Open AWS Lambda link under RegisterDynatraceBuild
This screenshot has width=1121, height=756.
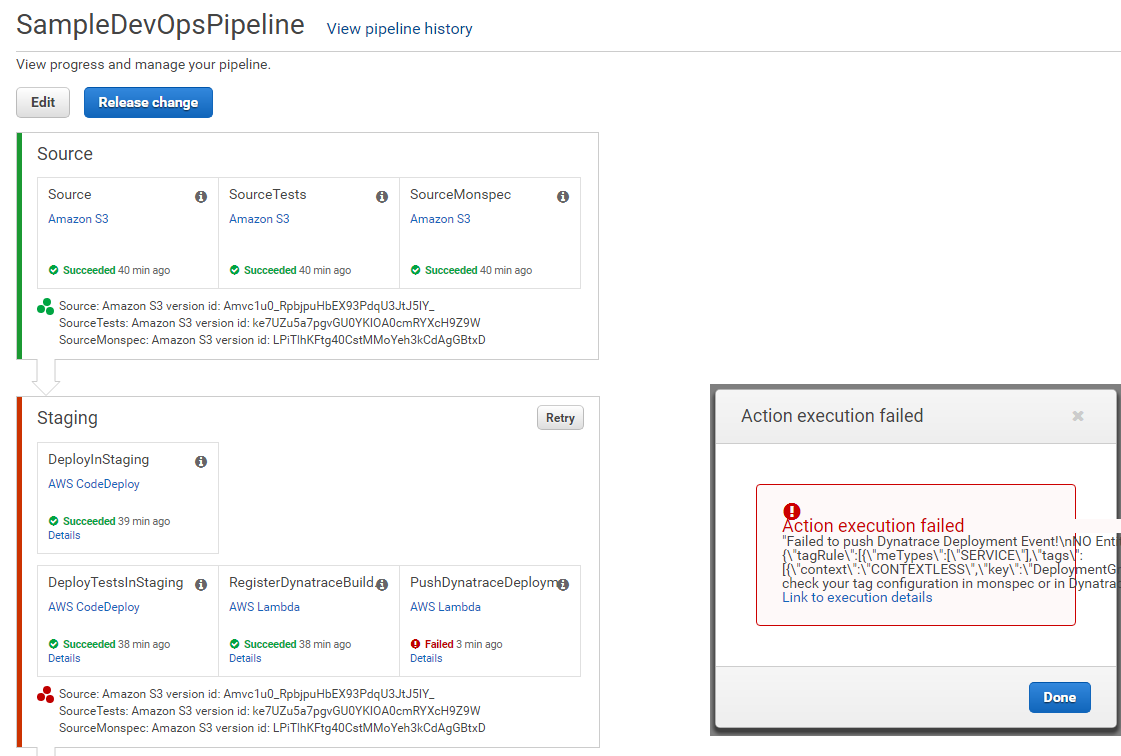pos(264,607)
